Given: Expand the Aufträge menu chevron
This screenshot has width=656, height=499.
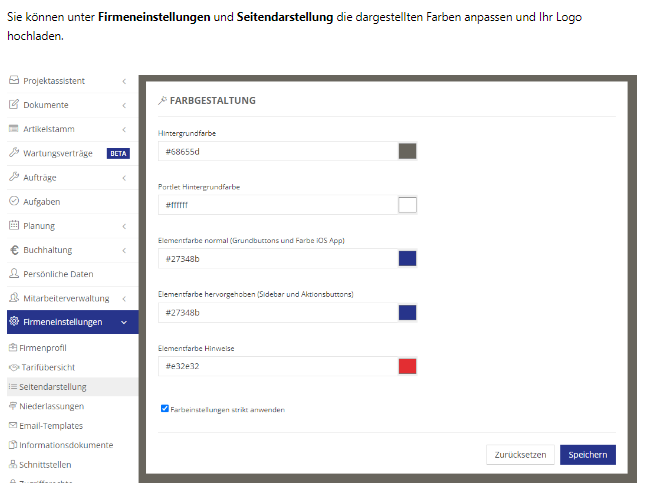Looking at the screenshot, I should 123,177.
